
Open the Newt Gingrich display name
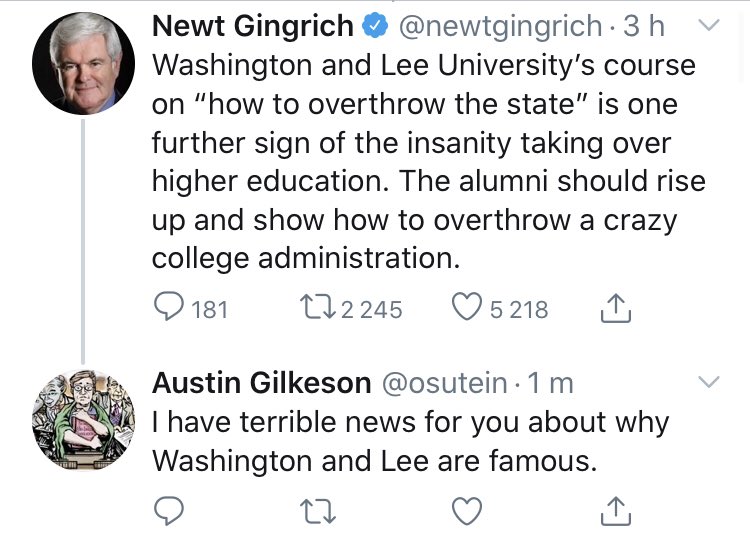point(253,25)
